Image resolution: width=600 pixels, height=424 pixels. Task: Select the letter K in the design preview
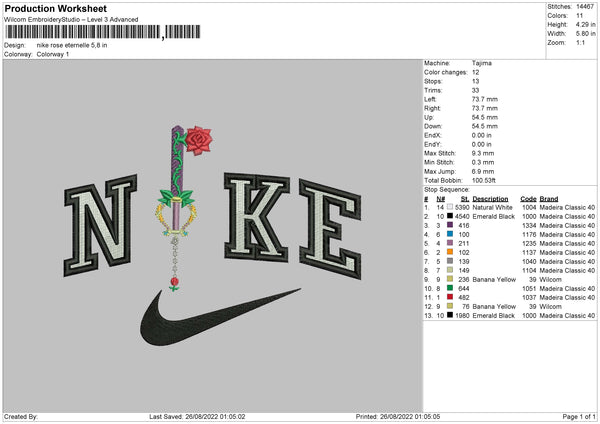point(257,217)
